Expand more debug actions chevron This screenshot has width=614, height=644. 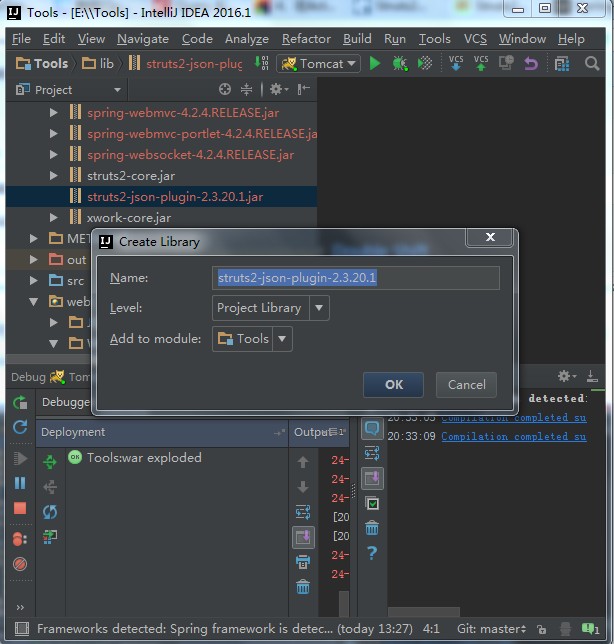(20, 607)
